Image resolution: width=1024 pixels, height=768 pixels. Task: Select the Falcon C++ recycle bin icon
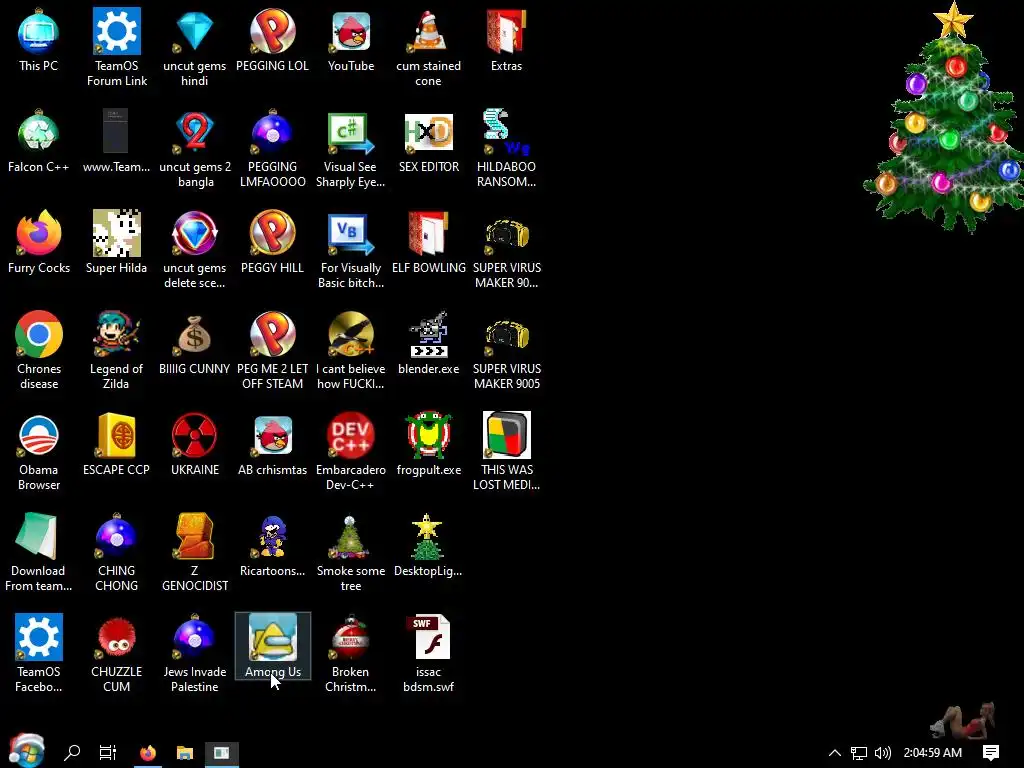[x=39, y=141]
